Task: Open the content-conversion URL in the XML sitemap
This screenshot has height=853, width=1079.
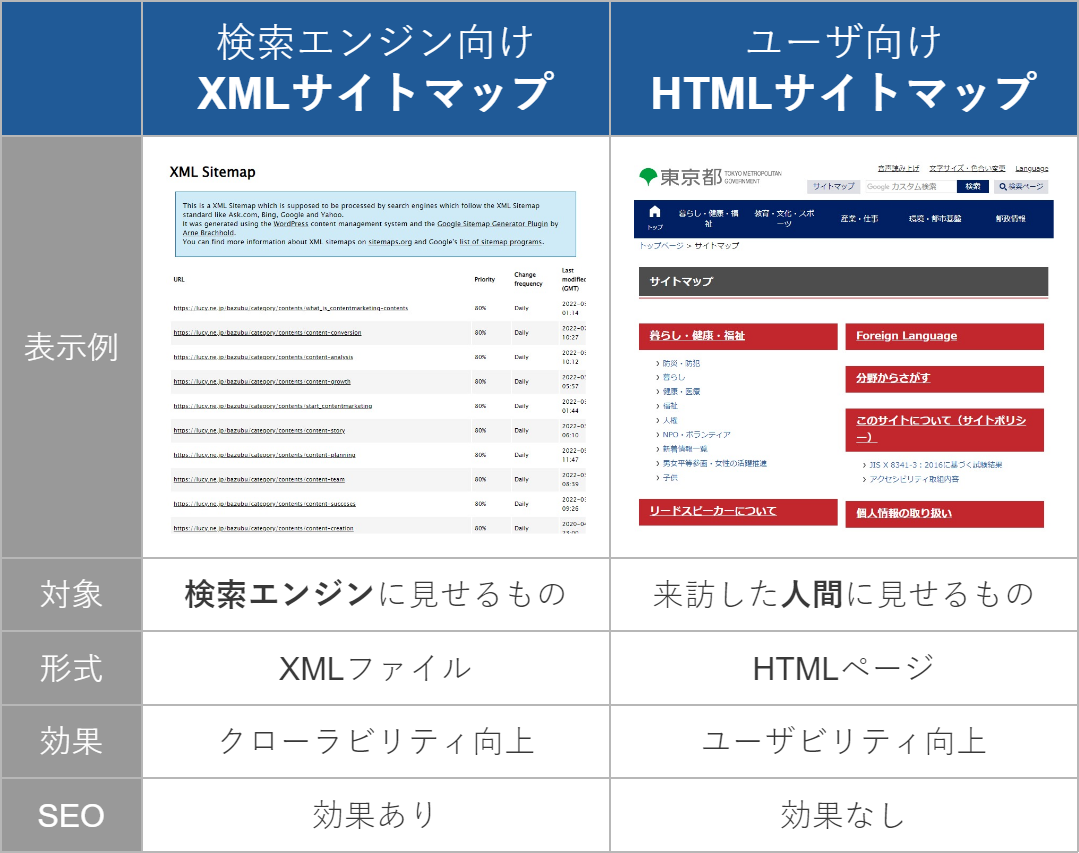Action: tap(267, 333)
